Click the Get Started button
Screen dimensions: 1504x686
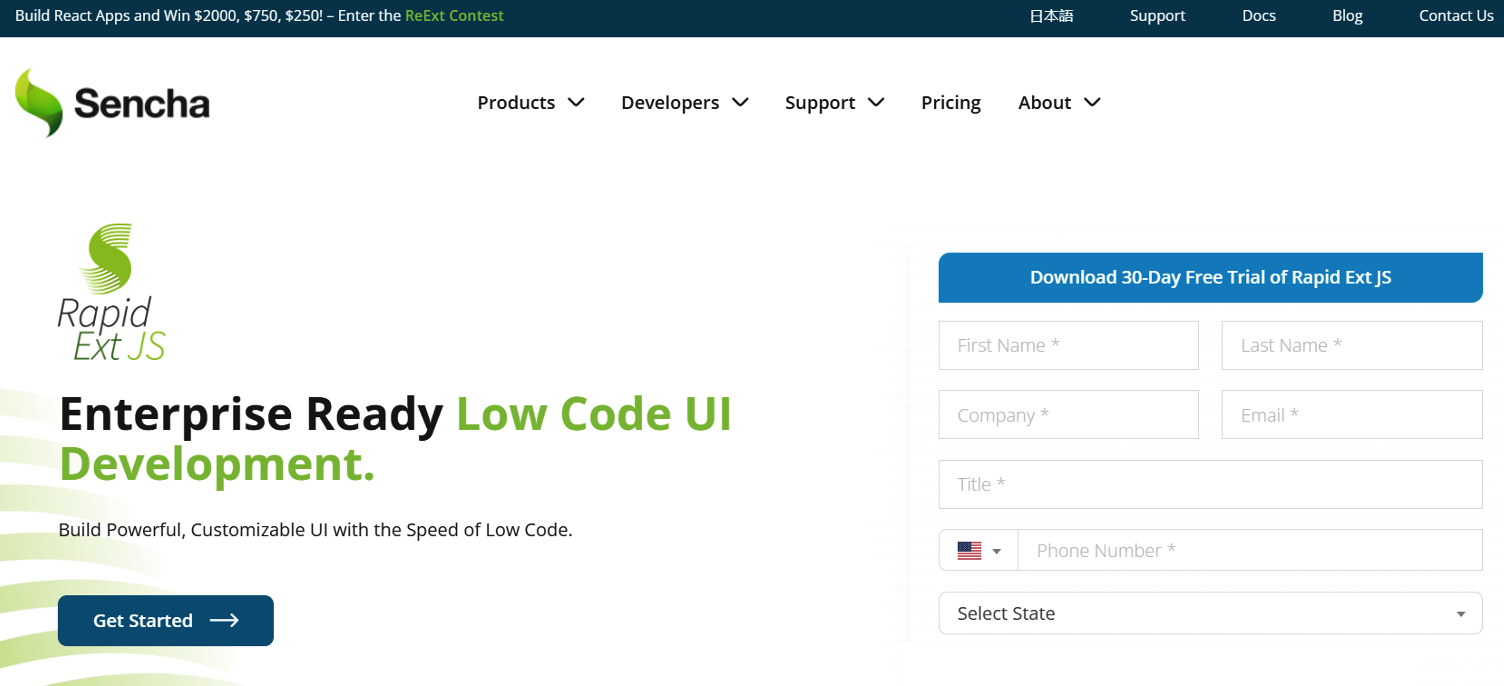(166, 621)
